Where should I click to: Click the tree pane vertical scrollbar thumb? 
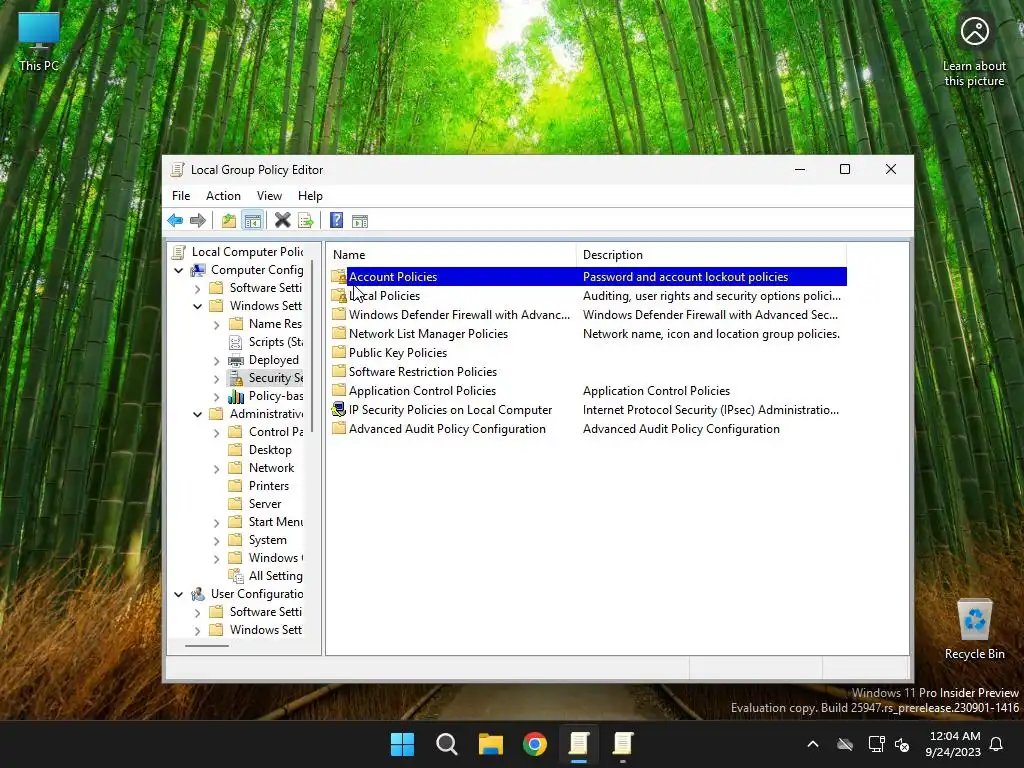[x=312, y=346]
